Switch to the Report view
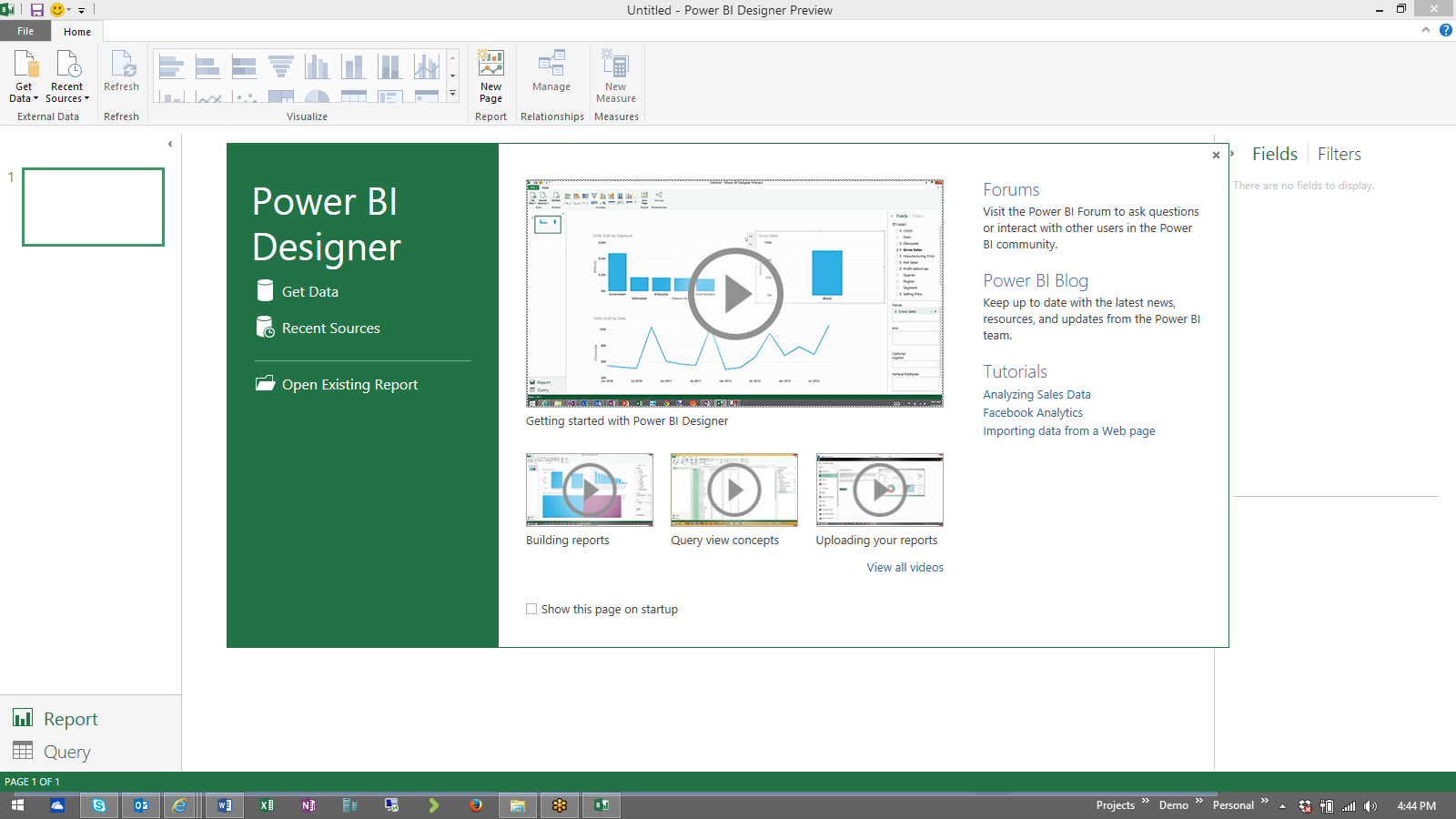The image size is (1456, 819). pos(56,719)
